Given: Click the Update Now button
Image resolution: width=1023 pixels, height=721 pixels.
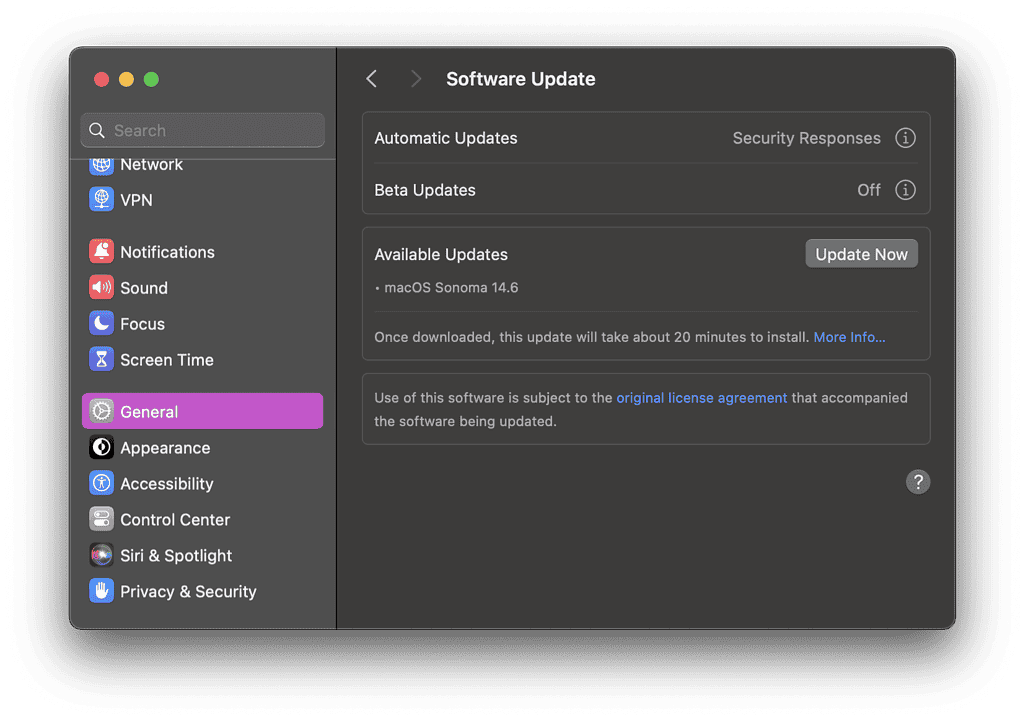Looking at the screenshot, I should (x=861, y=254).
